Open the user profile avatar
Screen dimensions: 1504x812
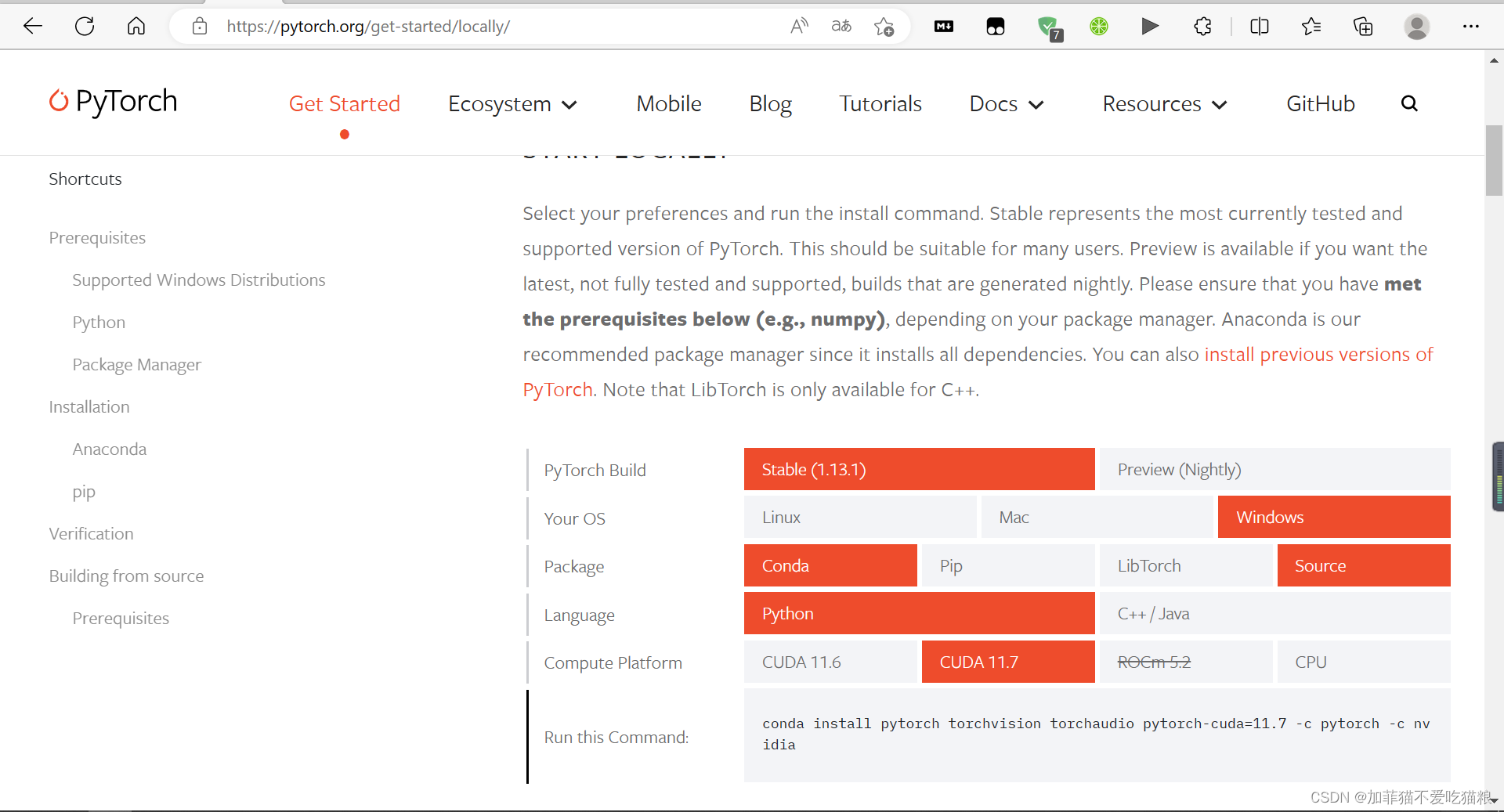(x=1416, y=27)
